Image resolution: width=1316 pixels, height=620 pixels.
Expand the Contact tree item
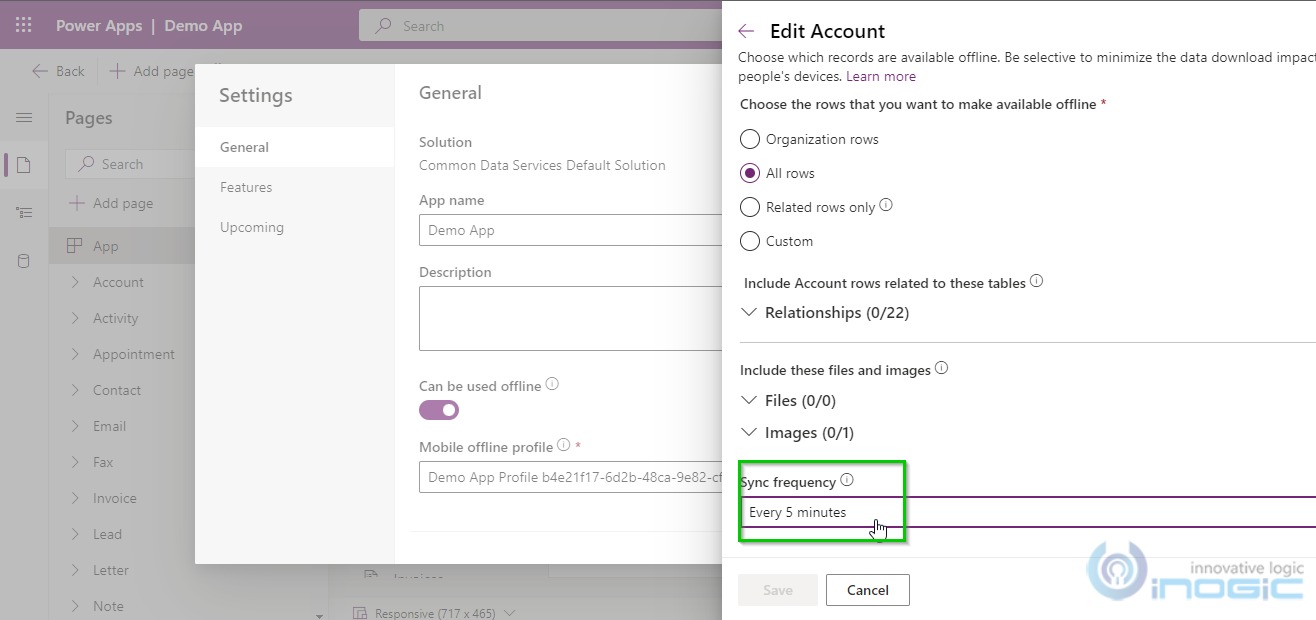(x=75, y=390)
